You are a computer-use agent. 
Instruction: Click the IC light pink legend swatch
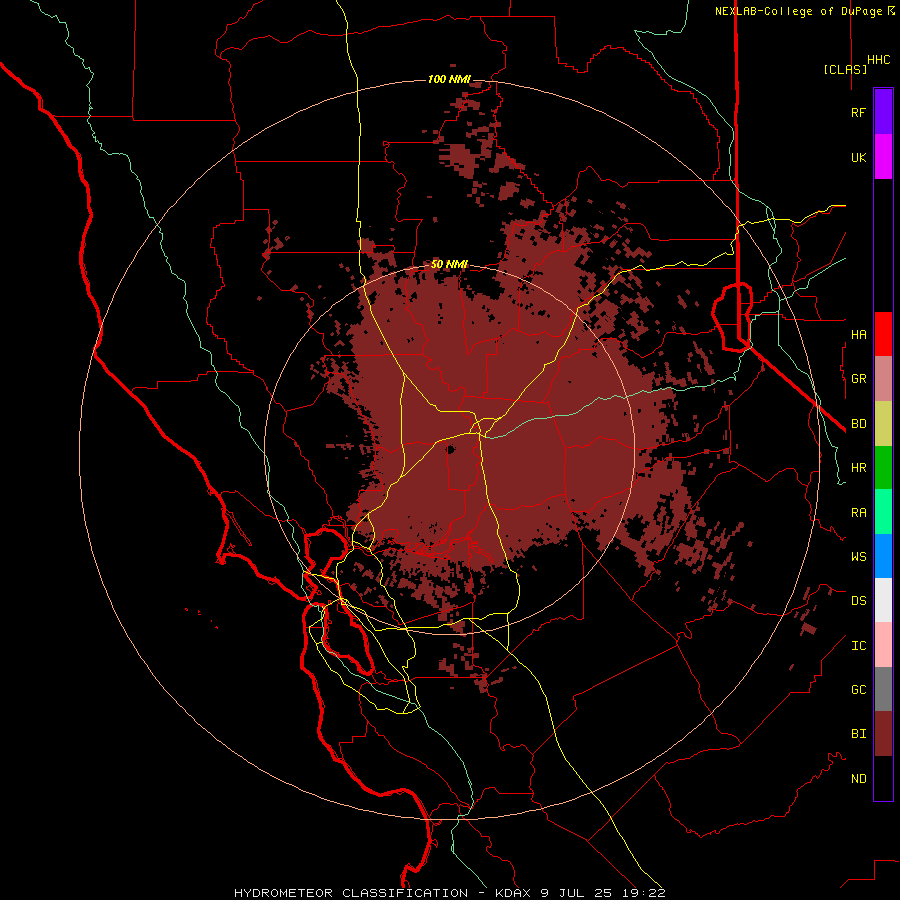click(x=883, y=645)
